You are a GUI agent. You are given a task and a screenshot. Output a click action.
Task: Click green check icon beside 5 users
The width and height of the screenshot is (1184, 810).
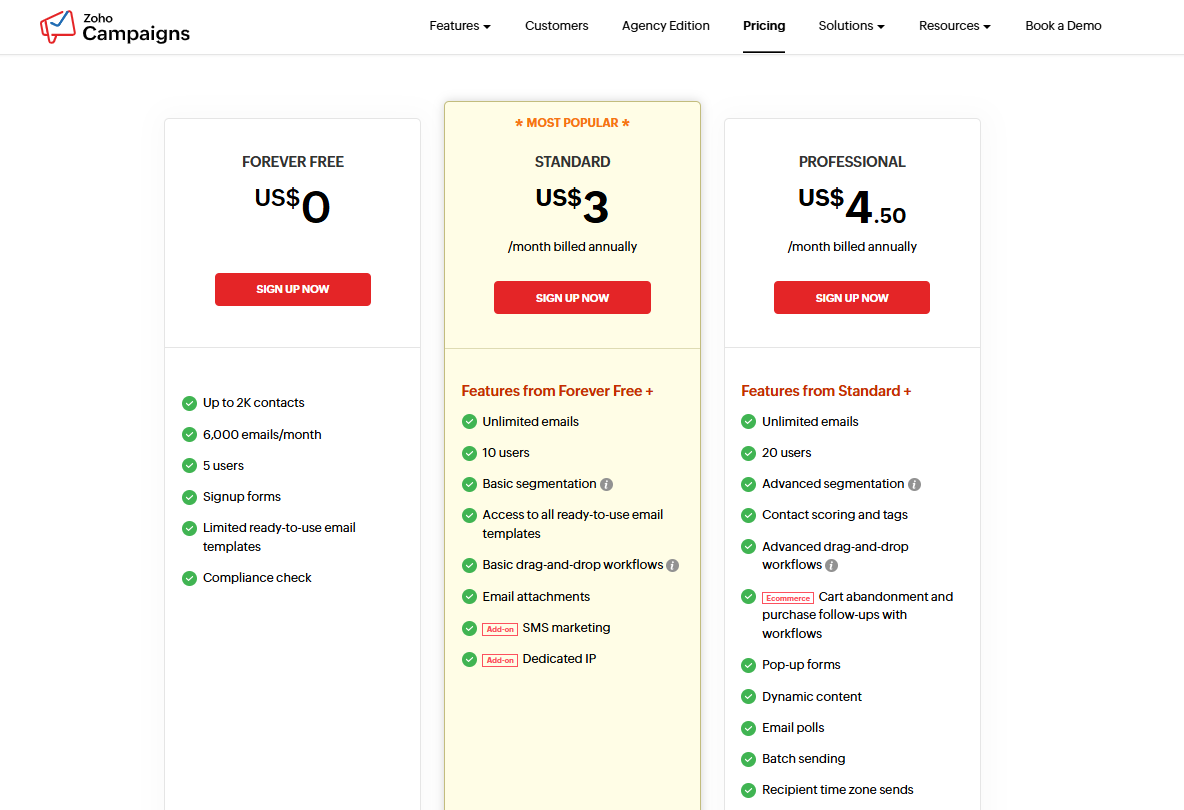tap(190, 466)
